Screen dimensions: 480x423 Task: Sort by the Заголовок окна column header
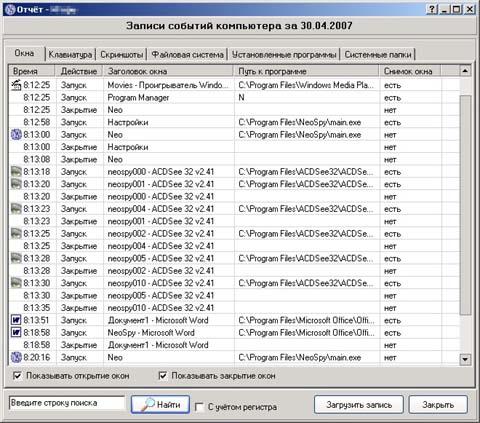click(x=168, y=71)
